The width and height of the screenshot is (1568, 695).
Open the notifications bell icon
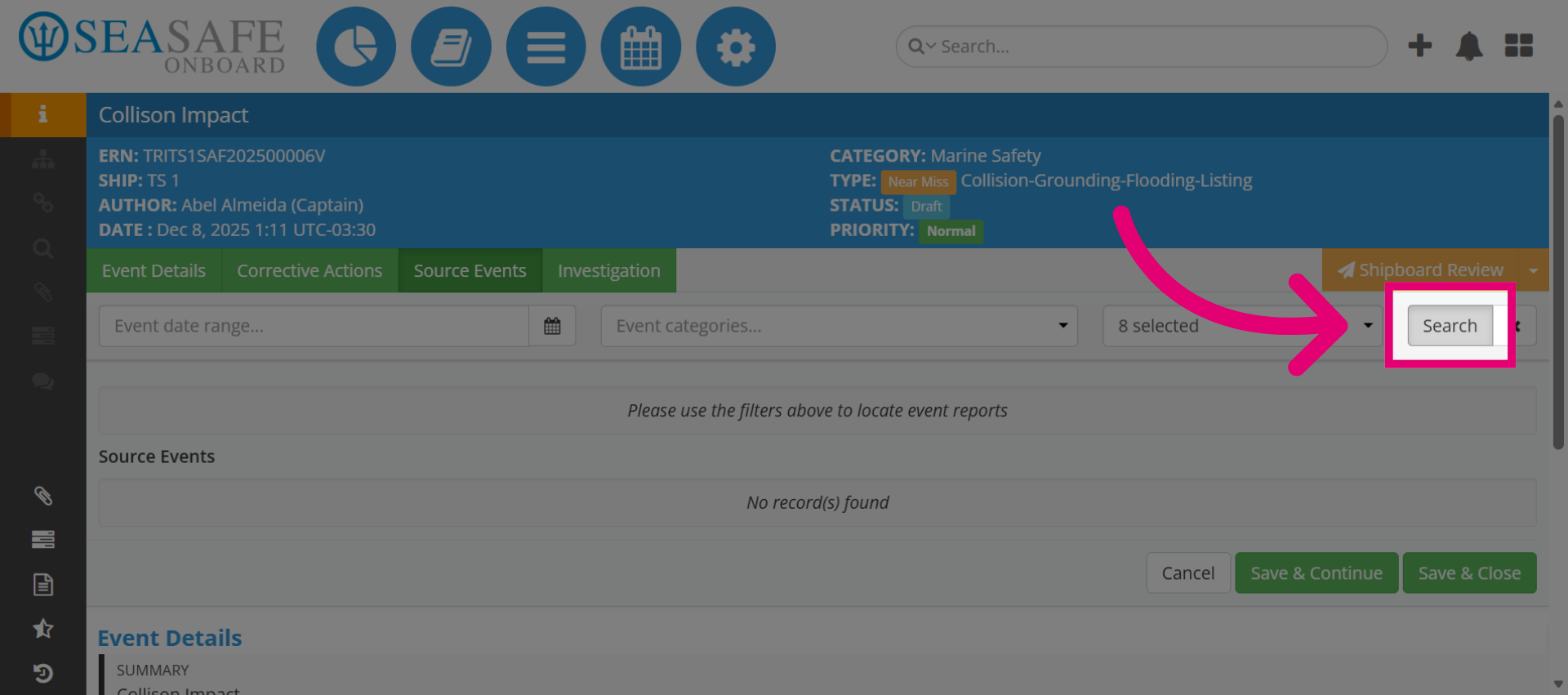(x=1468, y=46)
